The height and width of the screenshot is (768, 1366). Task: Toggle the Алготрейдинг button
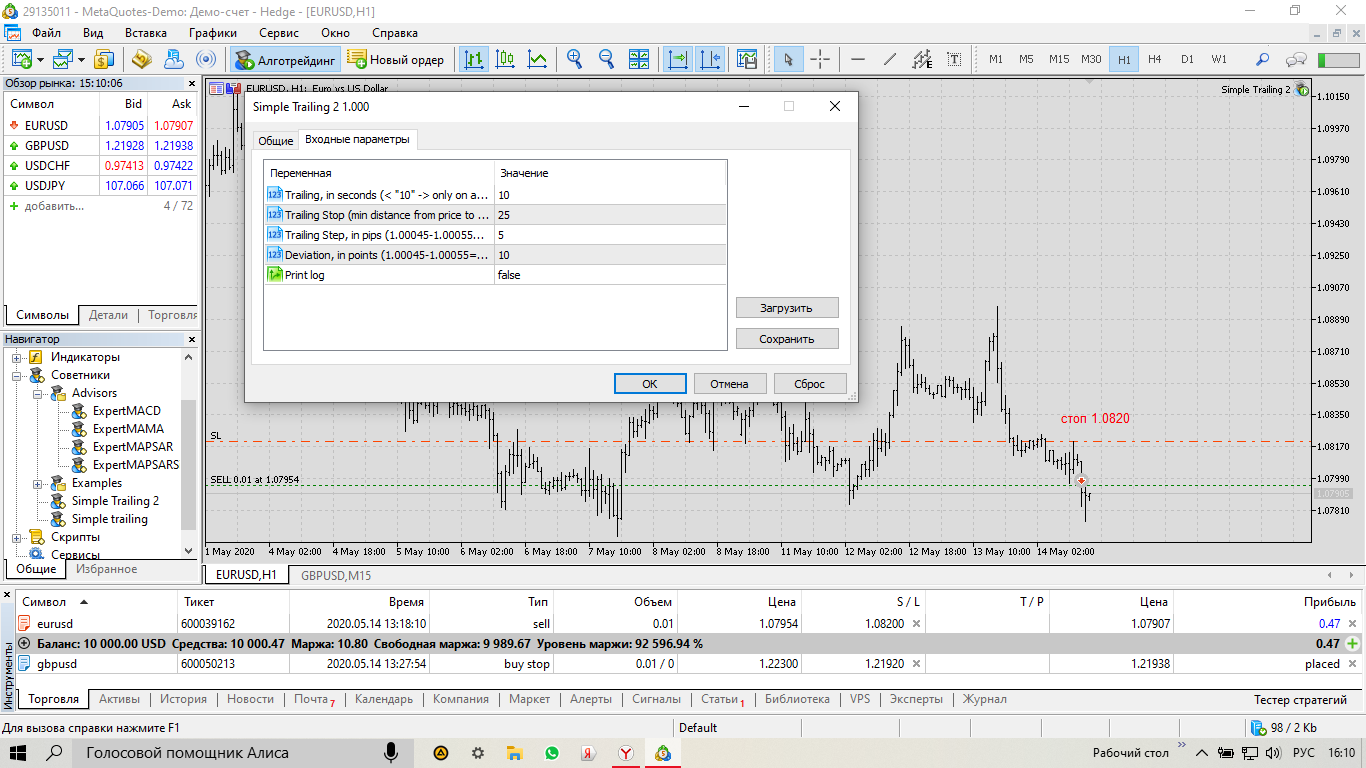pos(286,59)
